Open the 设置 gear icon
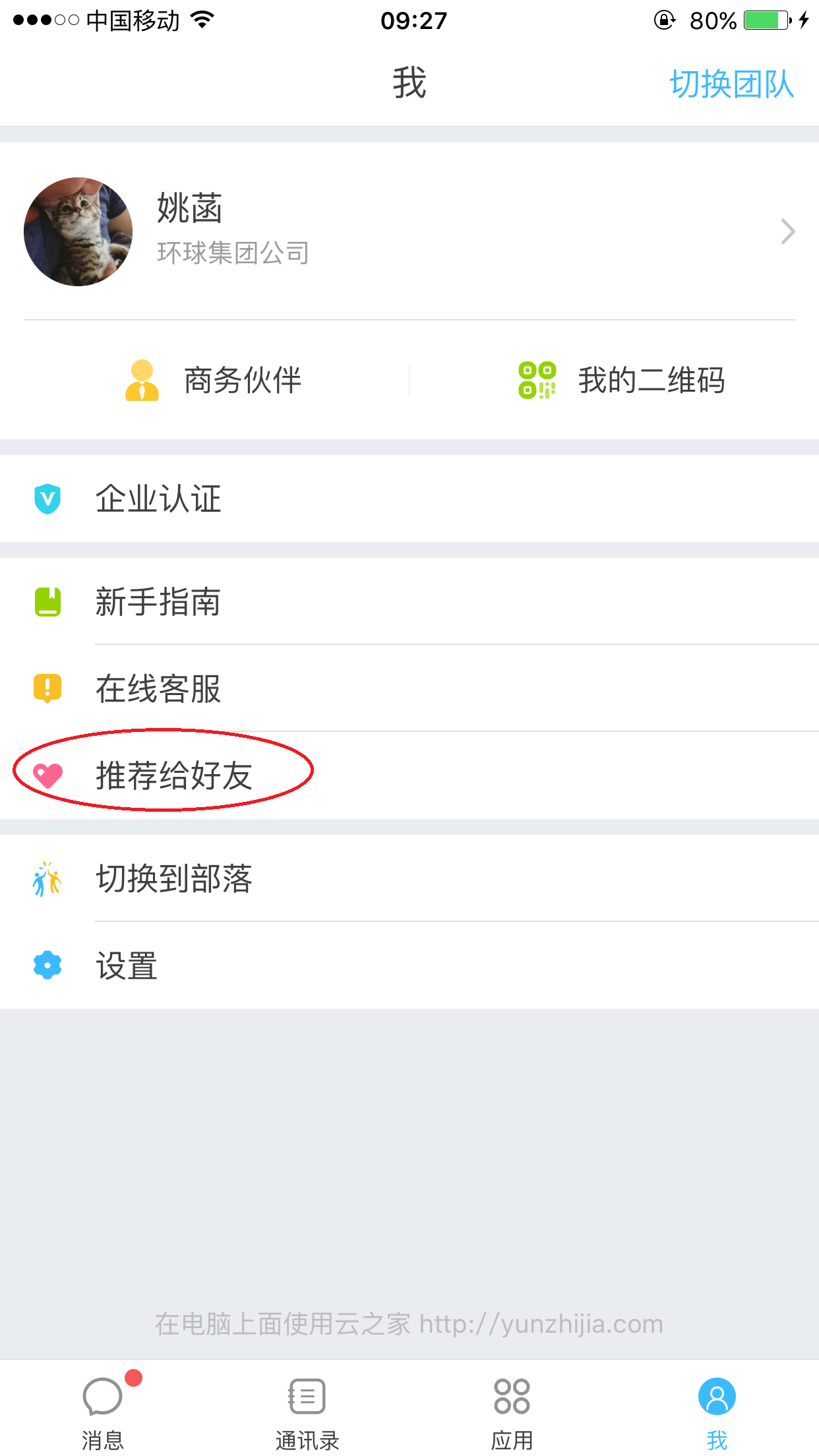This screenshot has width=819, height=1456. click(x=47, y=965)
